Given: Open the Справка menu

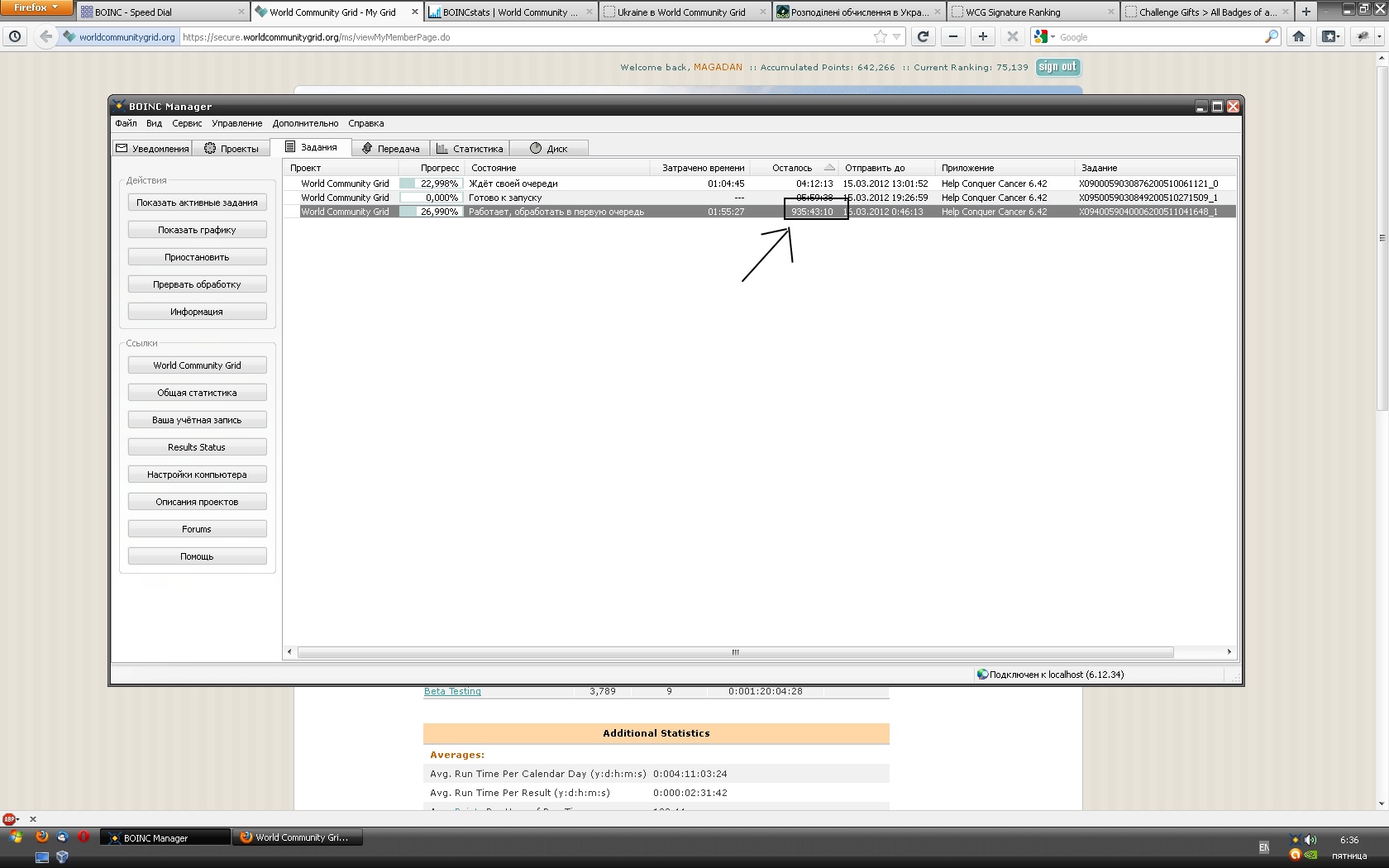Looking at the screenshot, I should coord(365,123).
